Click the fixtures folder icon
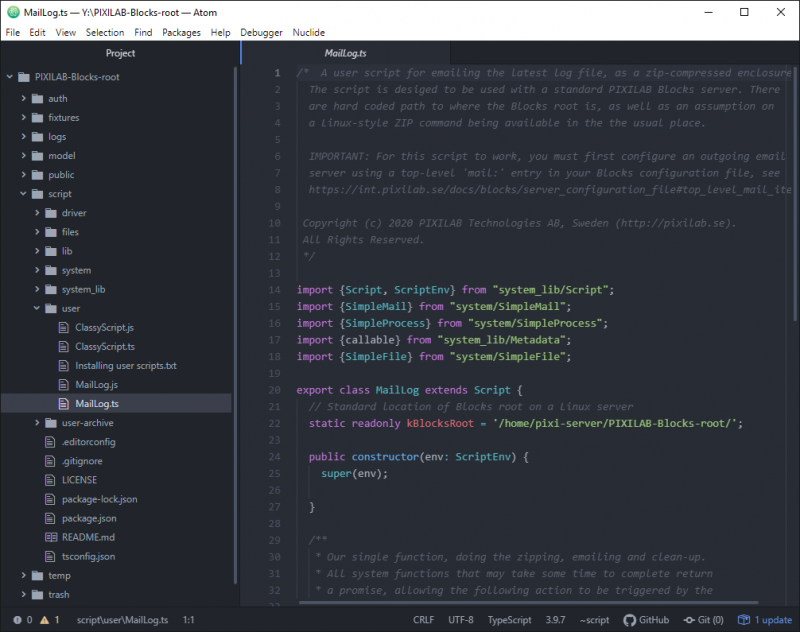The image size is (800, 632). (x=37, y=117)
